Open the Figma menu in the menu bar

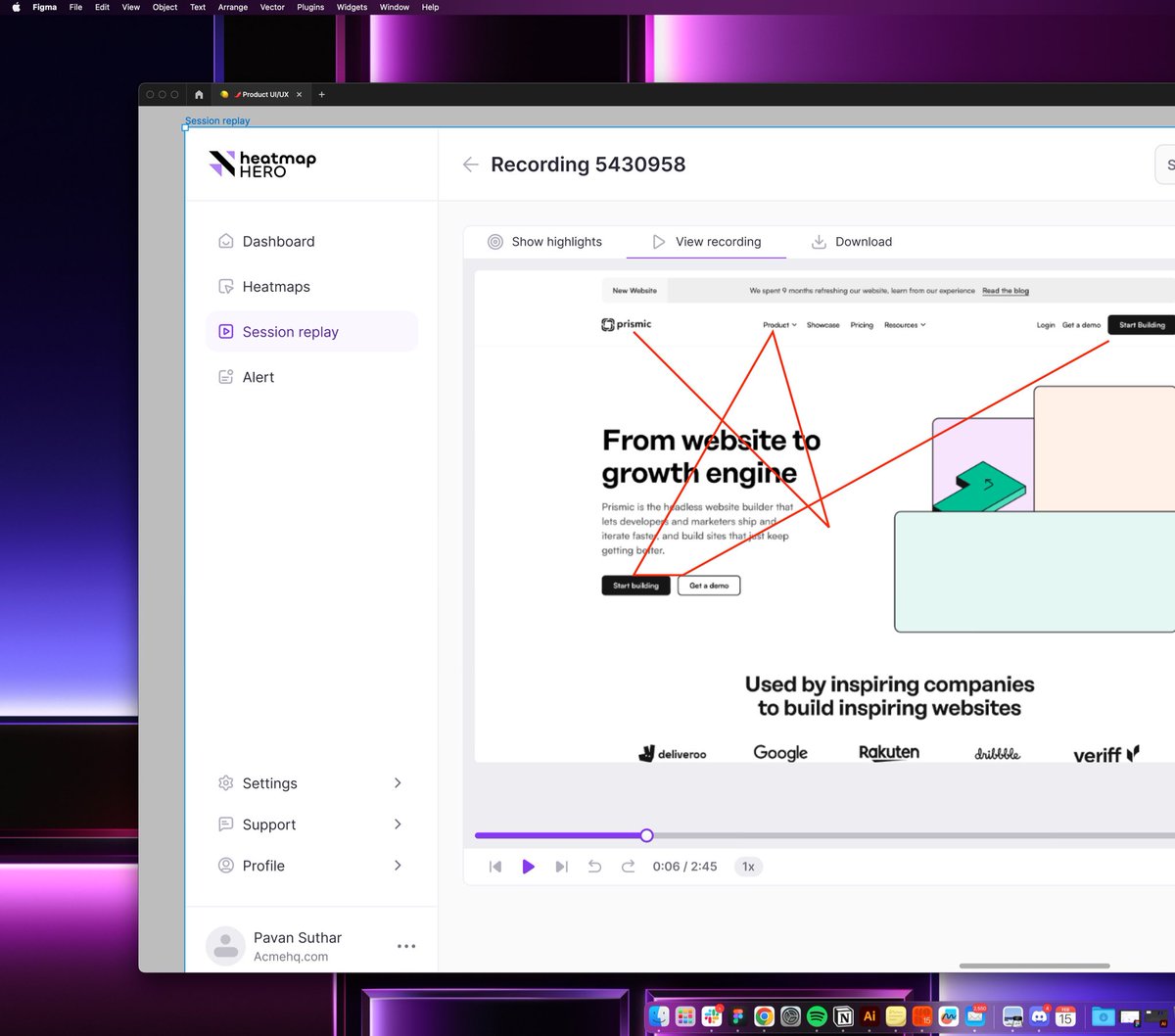pos(44,7)
